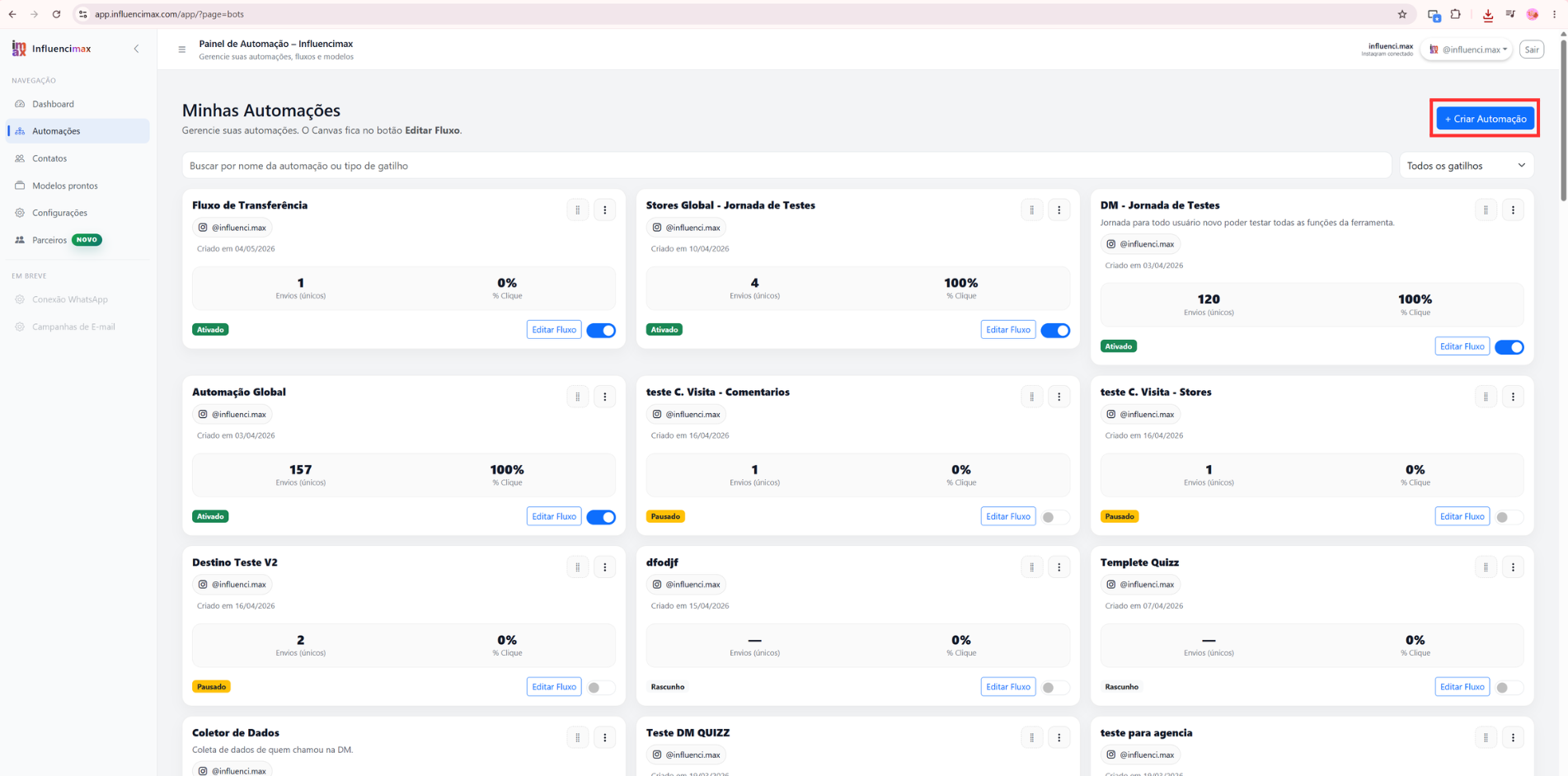
Task: Activate teste C. Visita - Stores toggle
Action: coord(1509,517)
